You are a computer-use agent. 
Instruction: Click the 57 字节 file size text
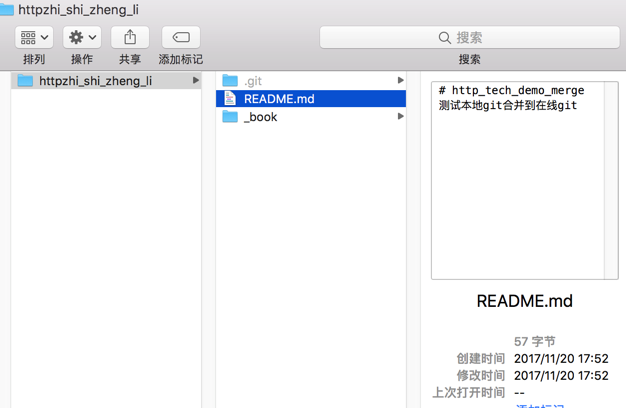535,342
